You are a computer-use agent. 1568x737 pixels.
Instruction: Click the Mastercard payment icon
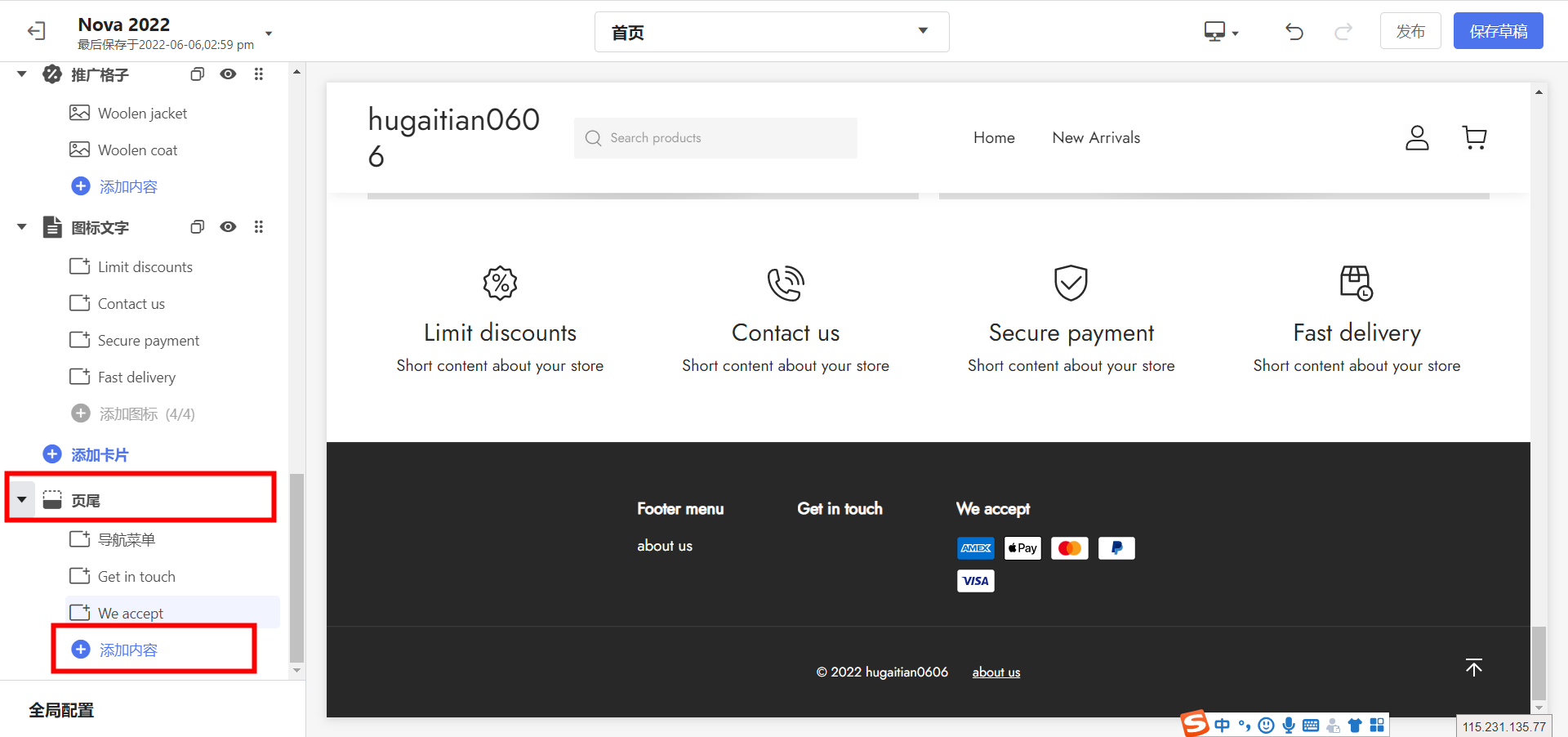click(x=1070, y=548)
